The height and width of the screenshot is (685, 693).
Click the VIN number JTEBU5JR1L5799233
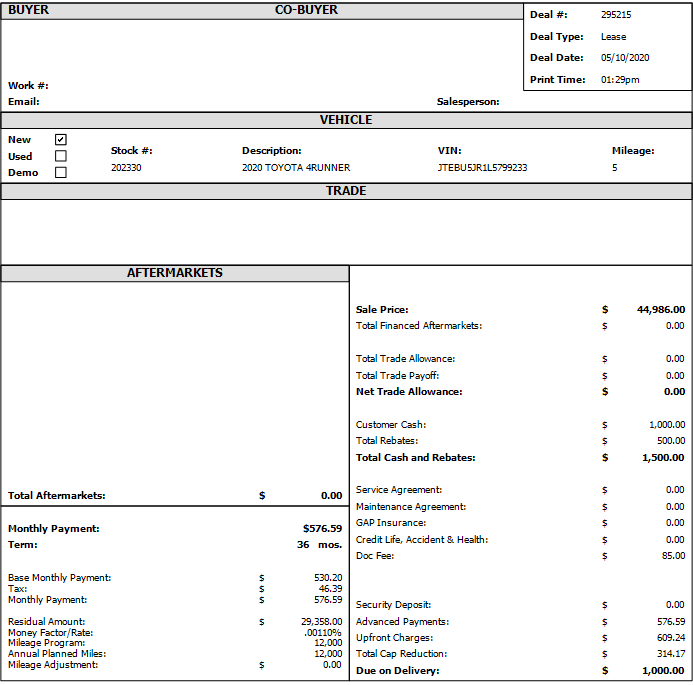482,168
